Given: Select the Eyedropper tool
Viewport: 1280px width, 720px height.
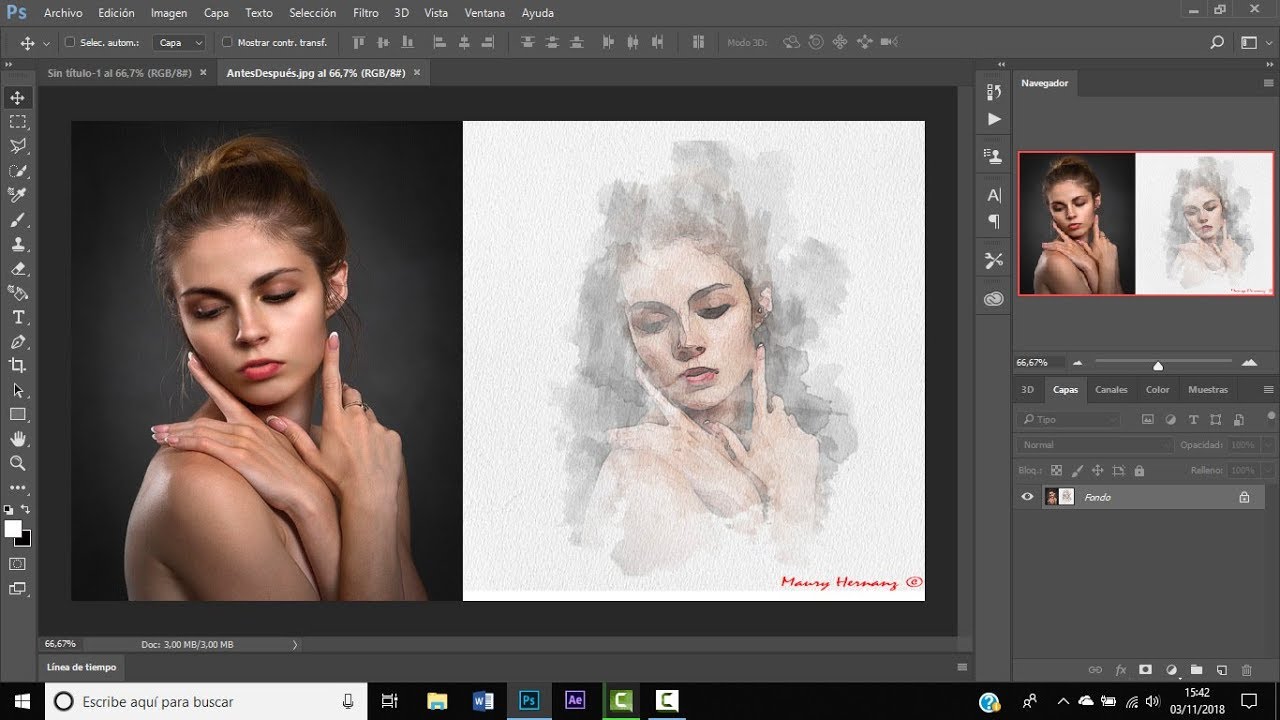Looking at the screenshot, I should click(x=18, y=195).
